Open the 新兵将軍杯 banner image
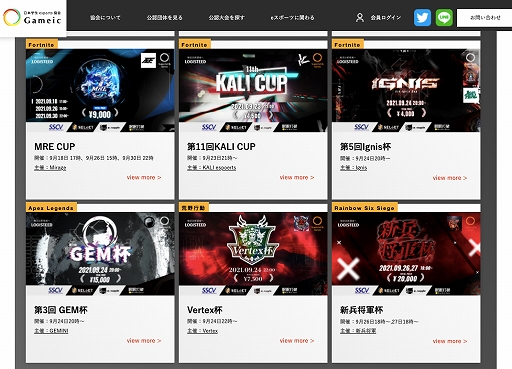Viewport: 512px width, 369px height. [406, 253]
